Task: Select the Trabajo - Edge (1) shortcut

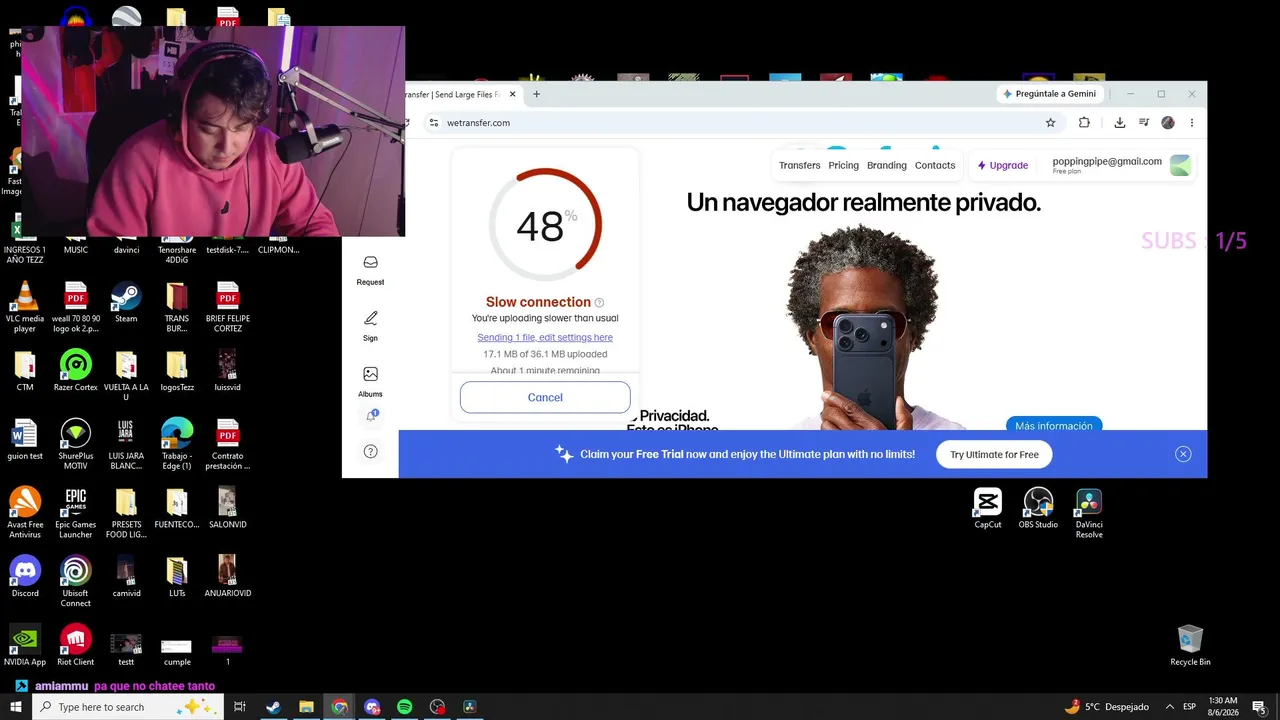Action: point(177,444)
